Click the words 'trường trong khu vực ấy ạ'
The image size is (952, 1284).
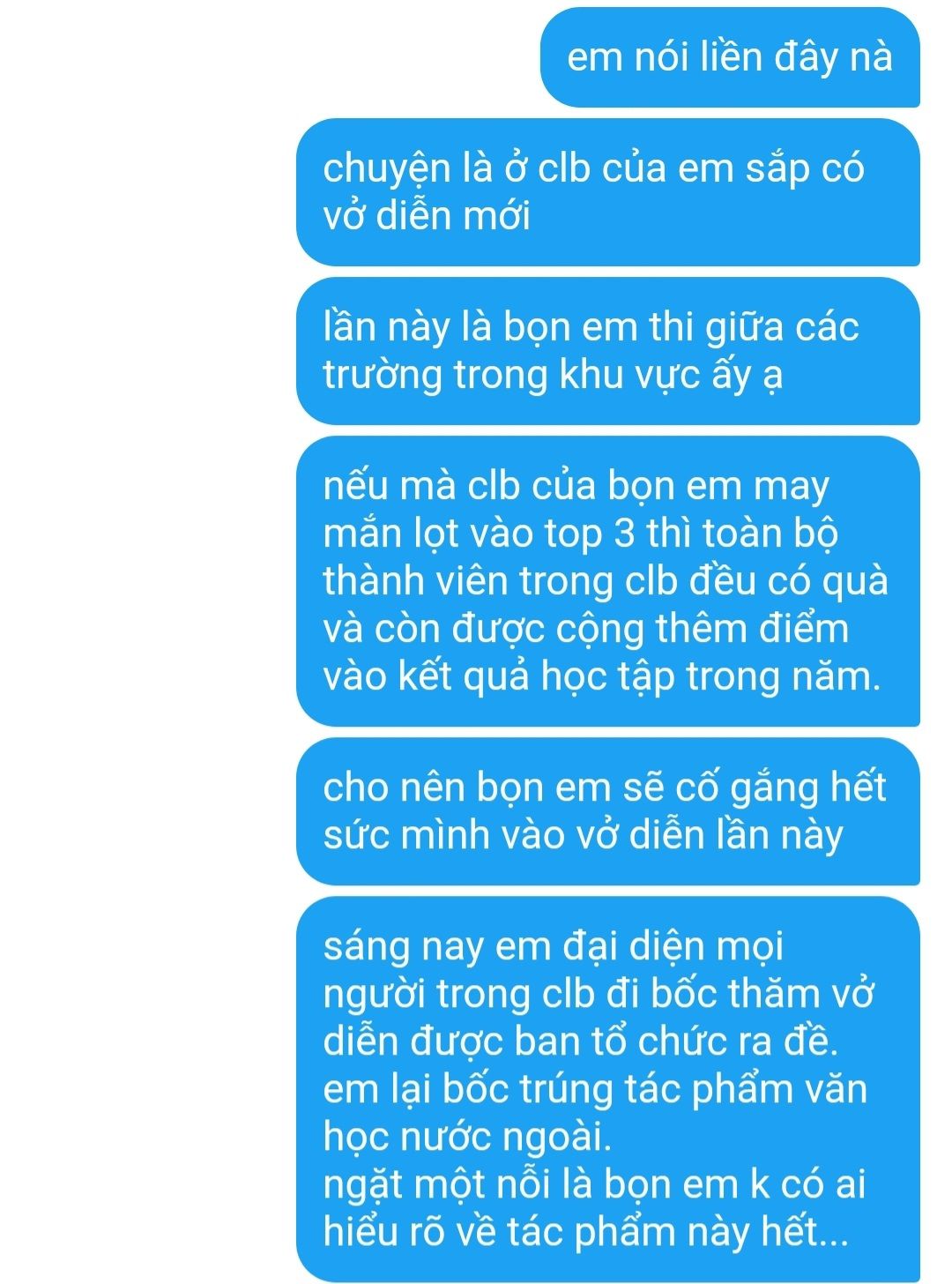coord(553,376)
